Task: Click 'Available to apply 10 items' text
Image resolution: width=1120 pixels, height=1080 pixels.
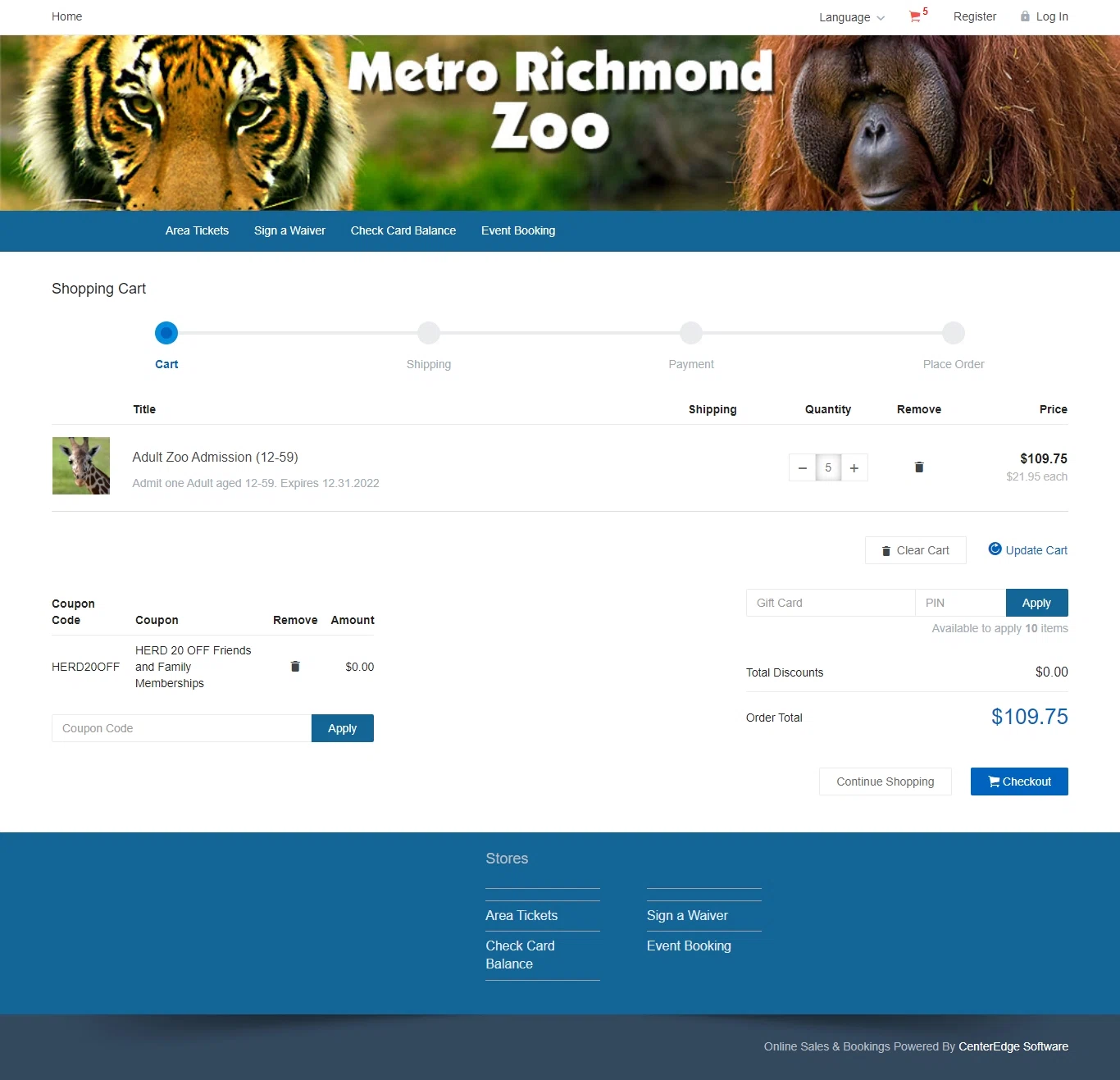Action: click(x=999, y=628)
